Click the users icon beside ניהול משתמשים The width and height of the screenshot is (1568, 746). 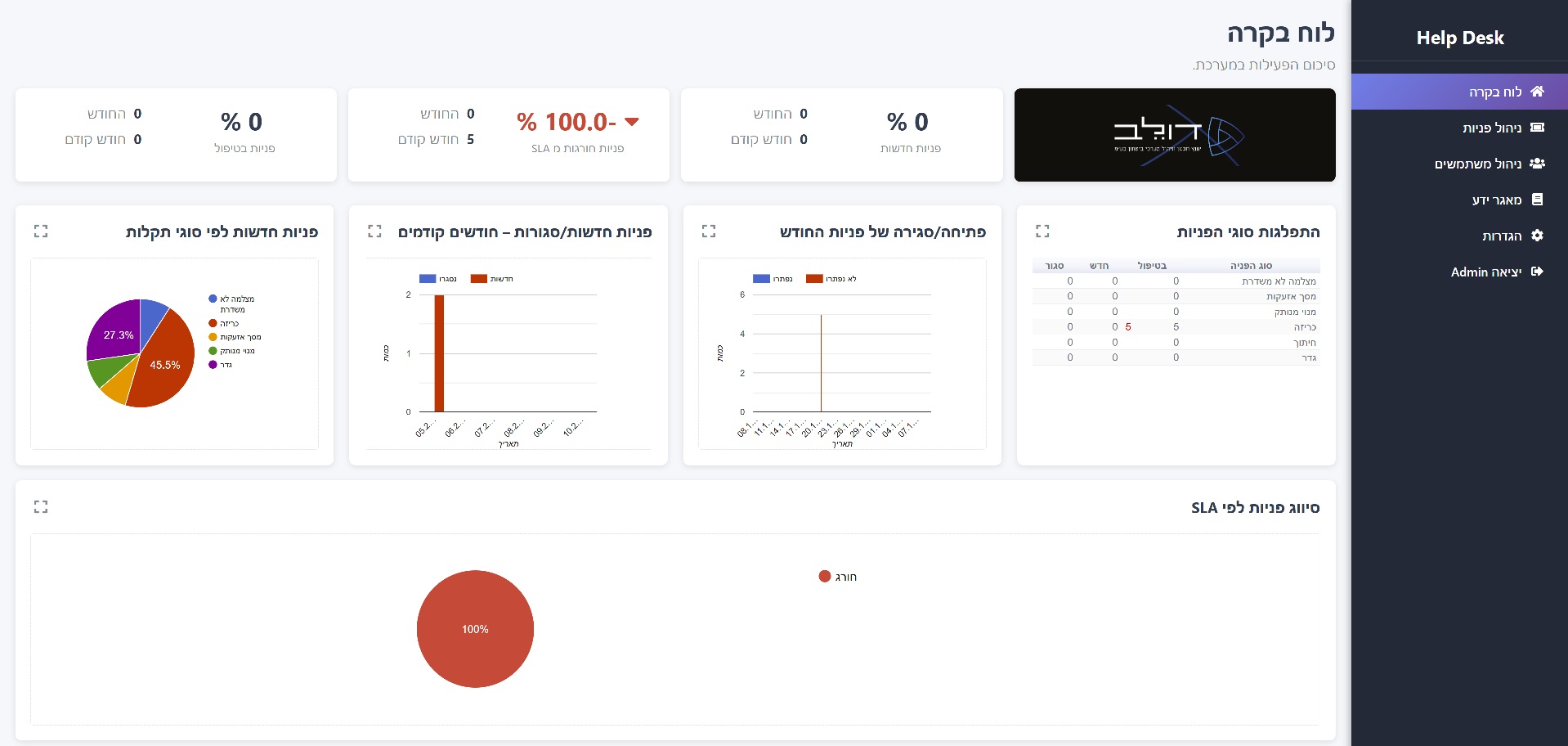click(1537, 164)
